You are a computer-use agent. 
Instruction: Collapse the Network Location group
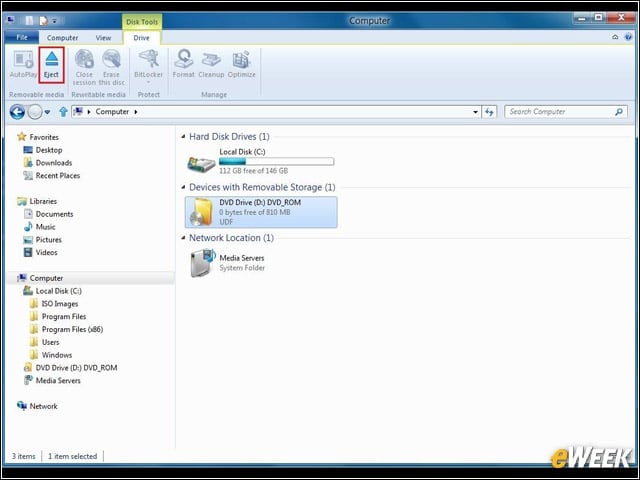coord(183,238)
